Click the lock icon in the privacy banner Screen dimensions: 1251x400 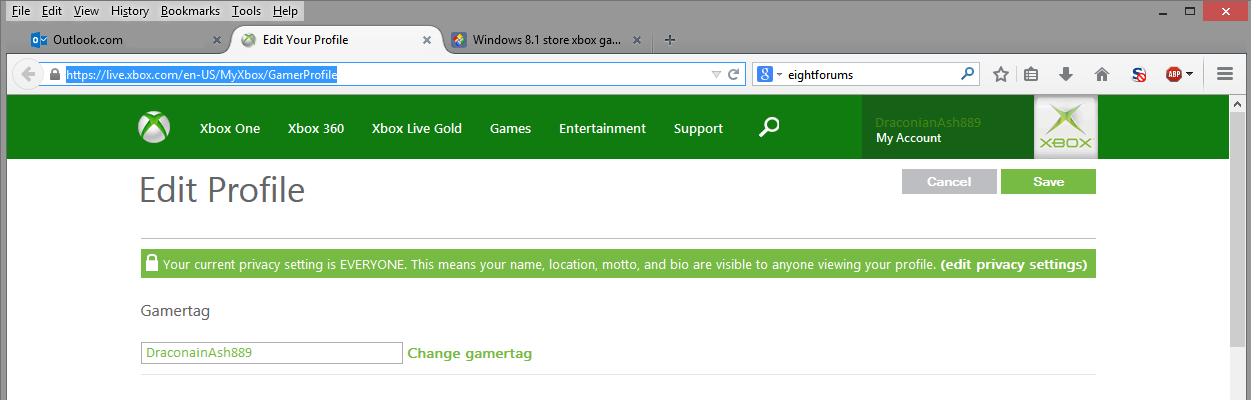(x=152, y=264)
